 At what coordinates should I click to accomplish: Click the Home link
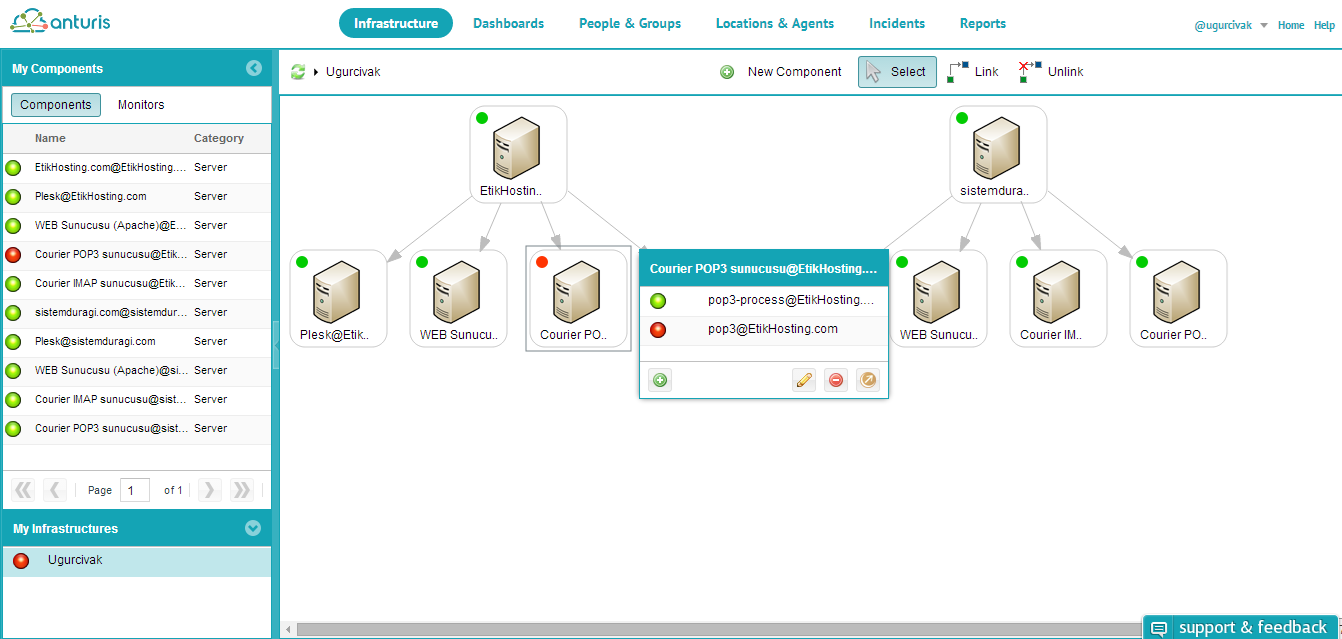pos(1291,25)
